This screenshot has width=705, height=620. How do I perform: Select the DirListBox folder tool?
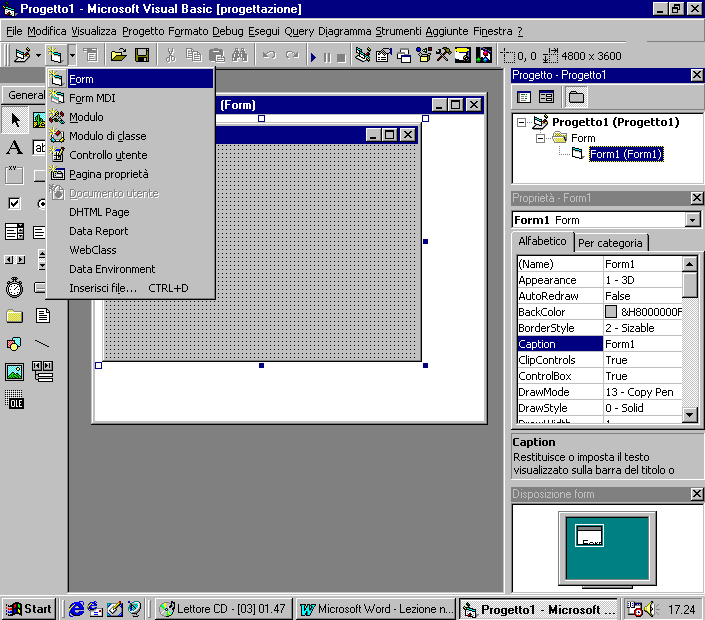coord(15,316)
